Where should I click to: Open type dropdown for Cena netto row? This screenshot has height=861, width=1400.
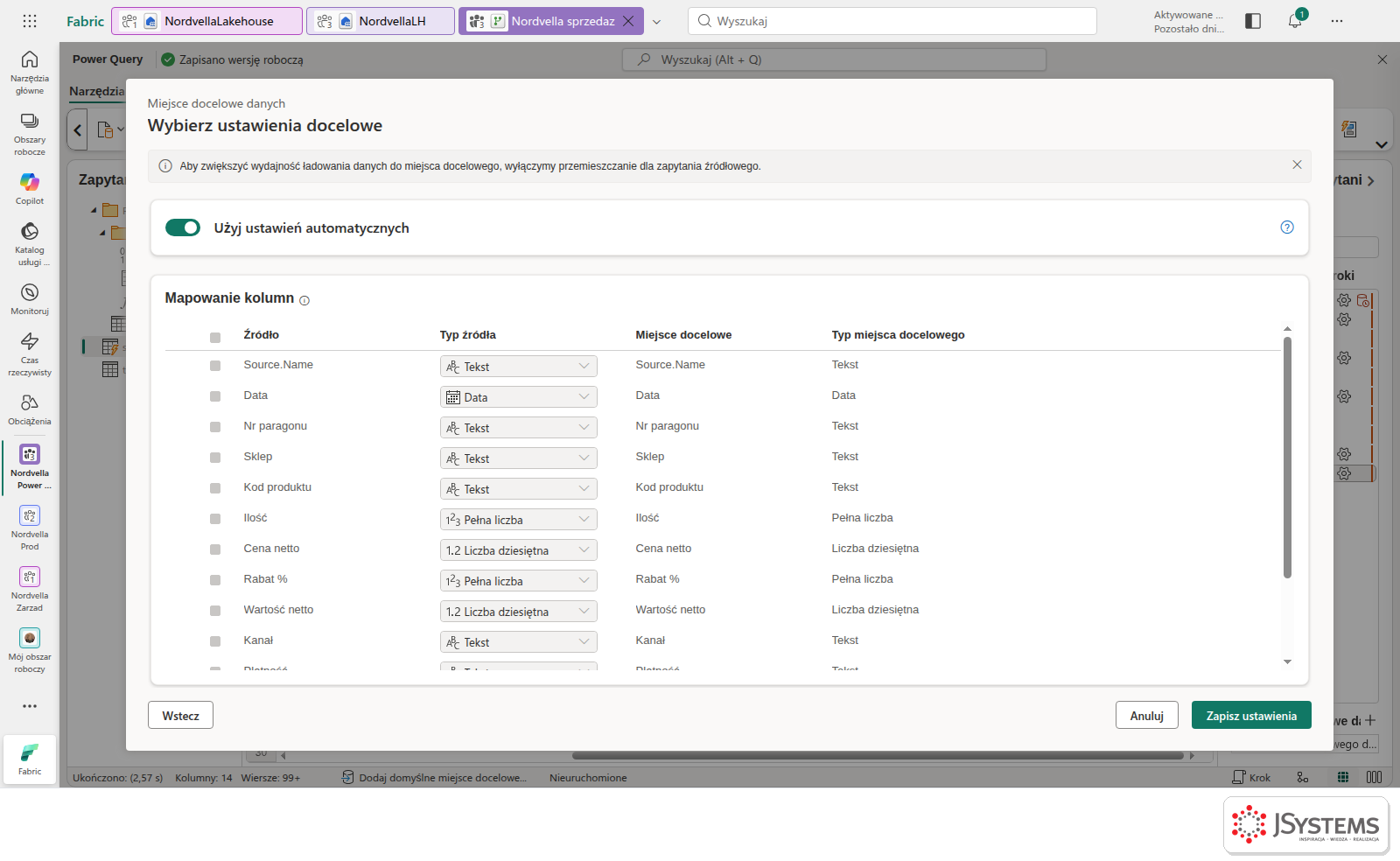pyautogui.click(x=518, y=550)
